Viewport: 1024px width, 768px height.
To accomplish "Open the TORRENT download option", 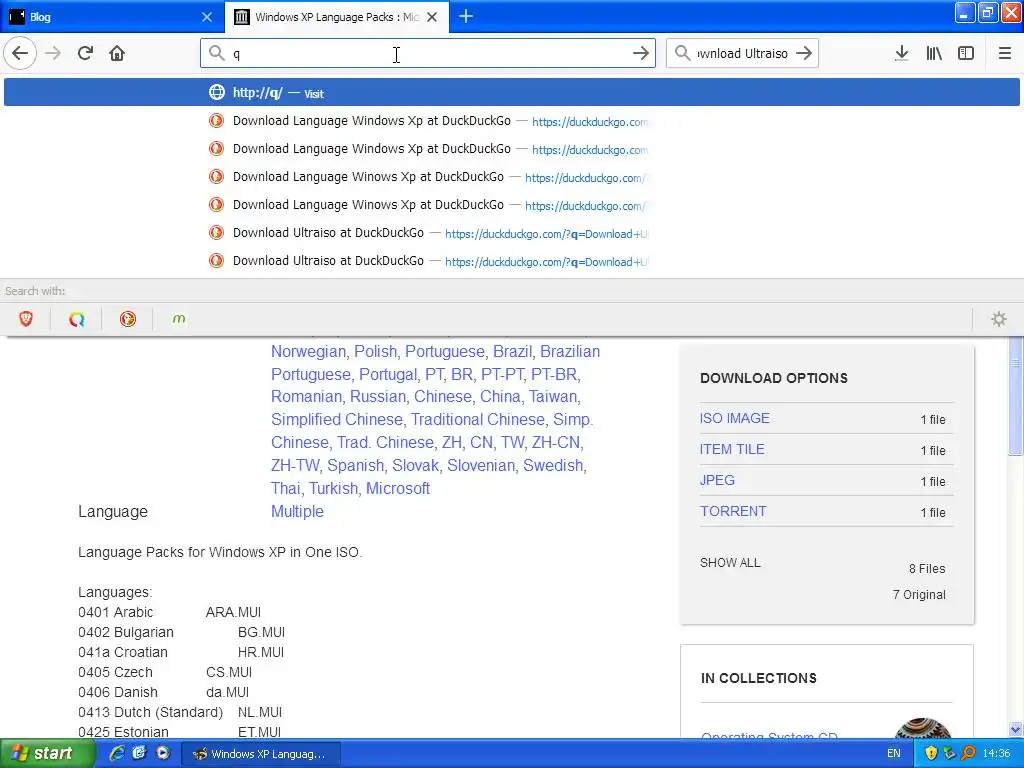I will click(x=733, y=511).
